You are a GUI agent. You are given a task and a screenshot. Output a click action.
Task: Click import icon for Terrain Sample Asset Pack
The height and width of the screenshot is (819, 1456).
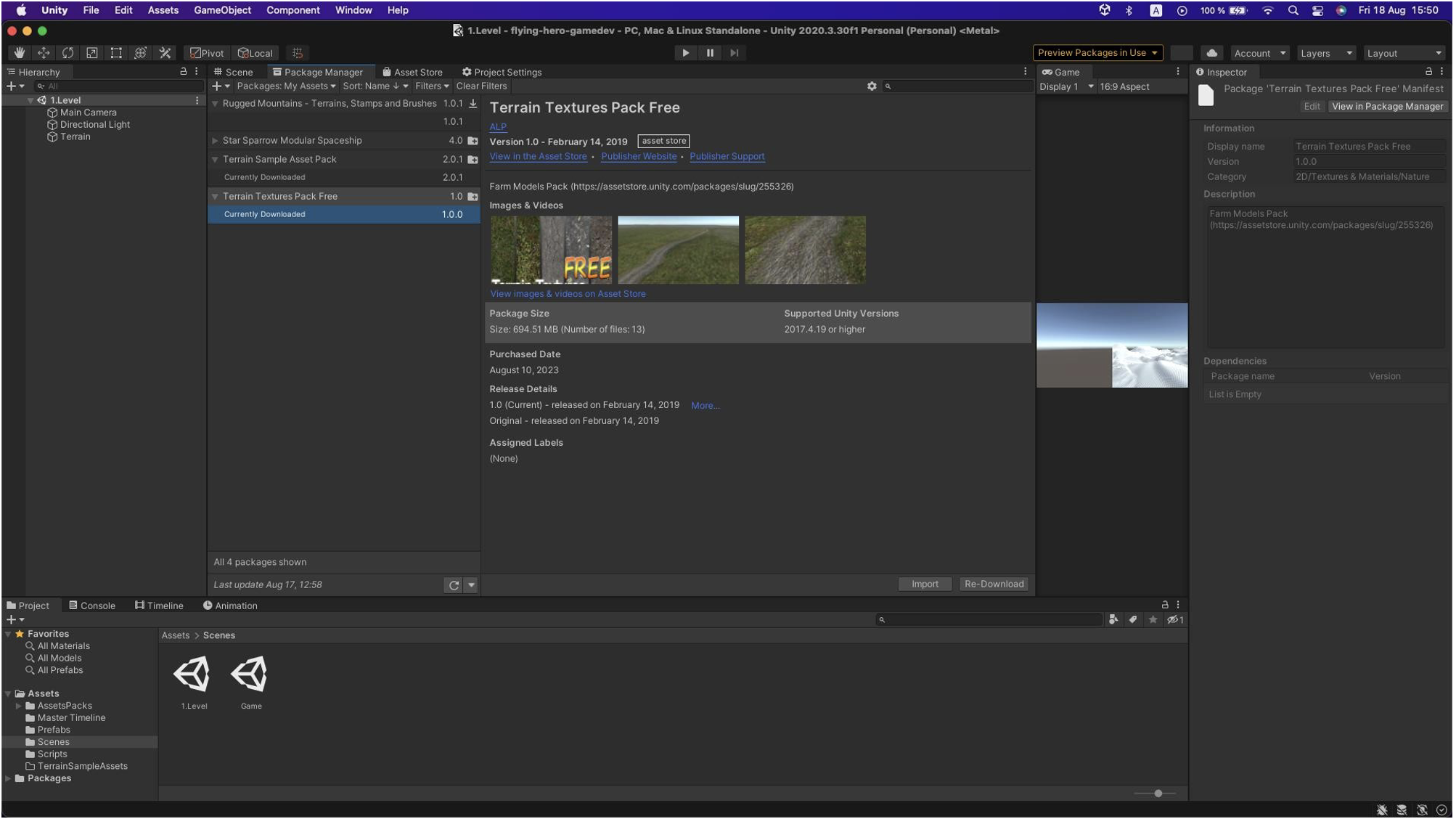coord(473,160)
